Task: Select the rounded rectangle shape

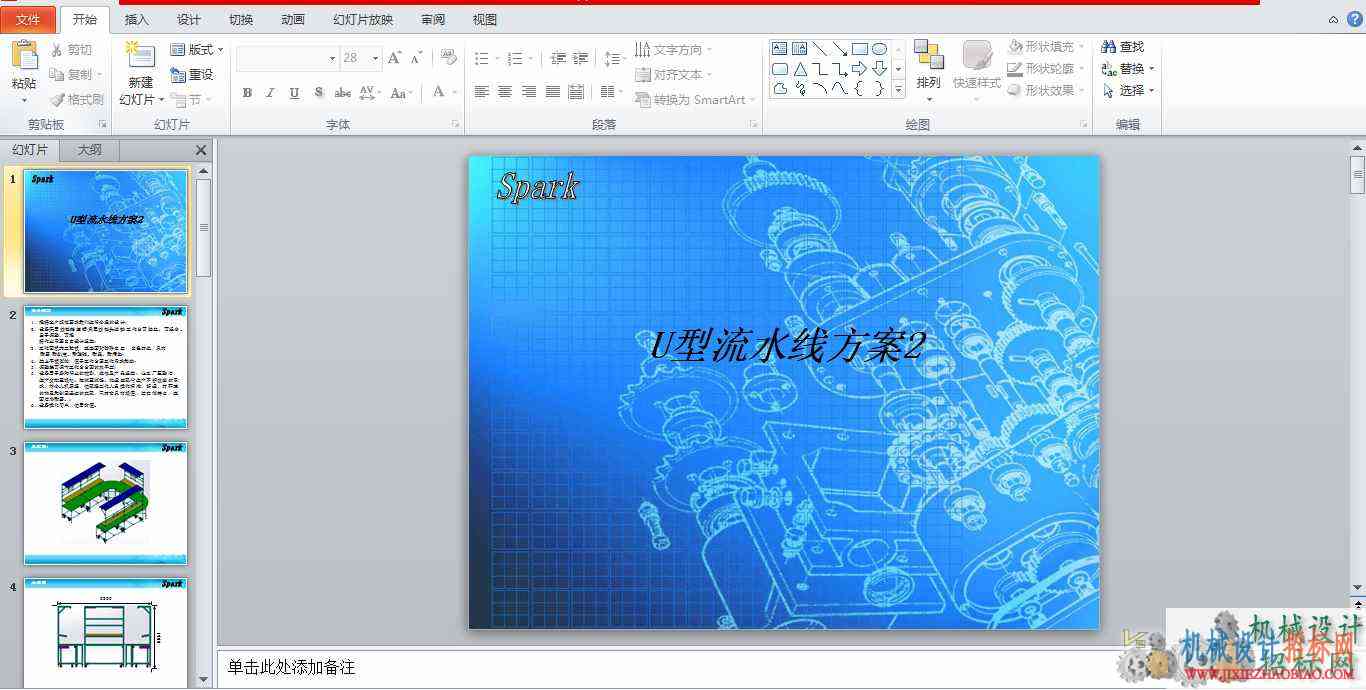Action: [x=780, y=69]
